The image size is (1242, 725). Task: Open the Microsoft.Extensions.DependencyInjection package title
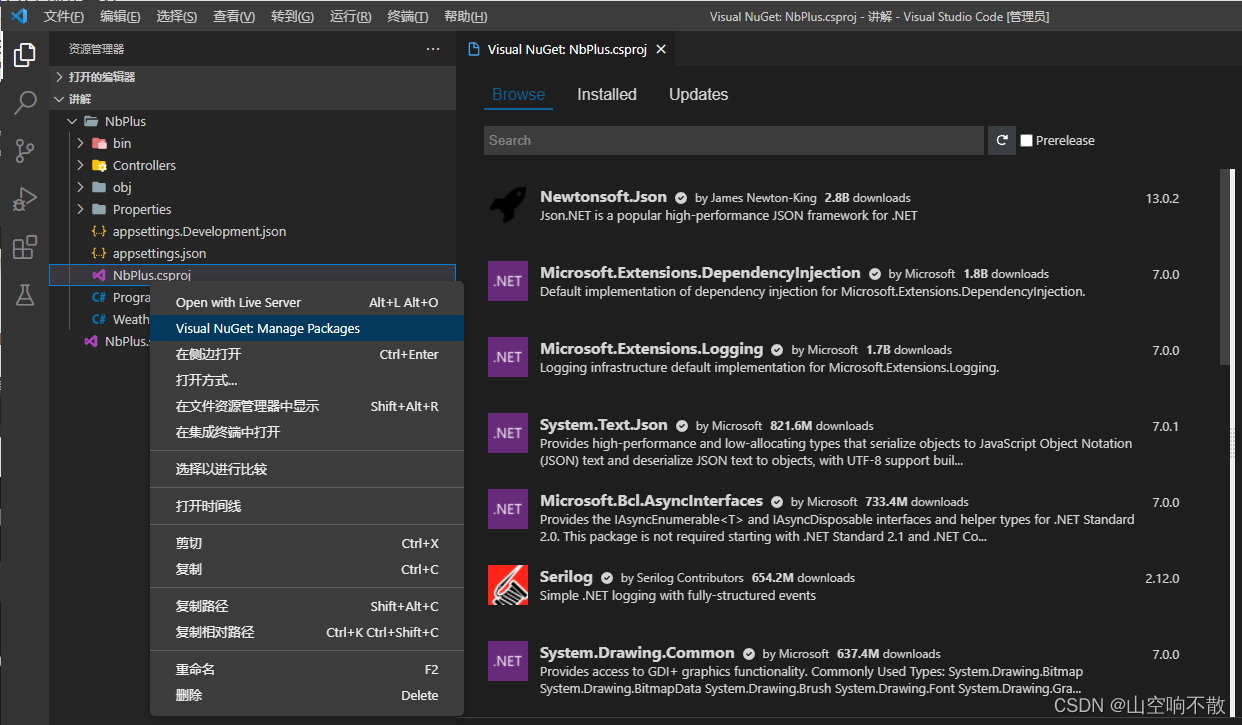click(x=700, y=273)
